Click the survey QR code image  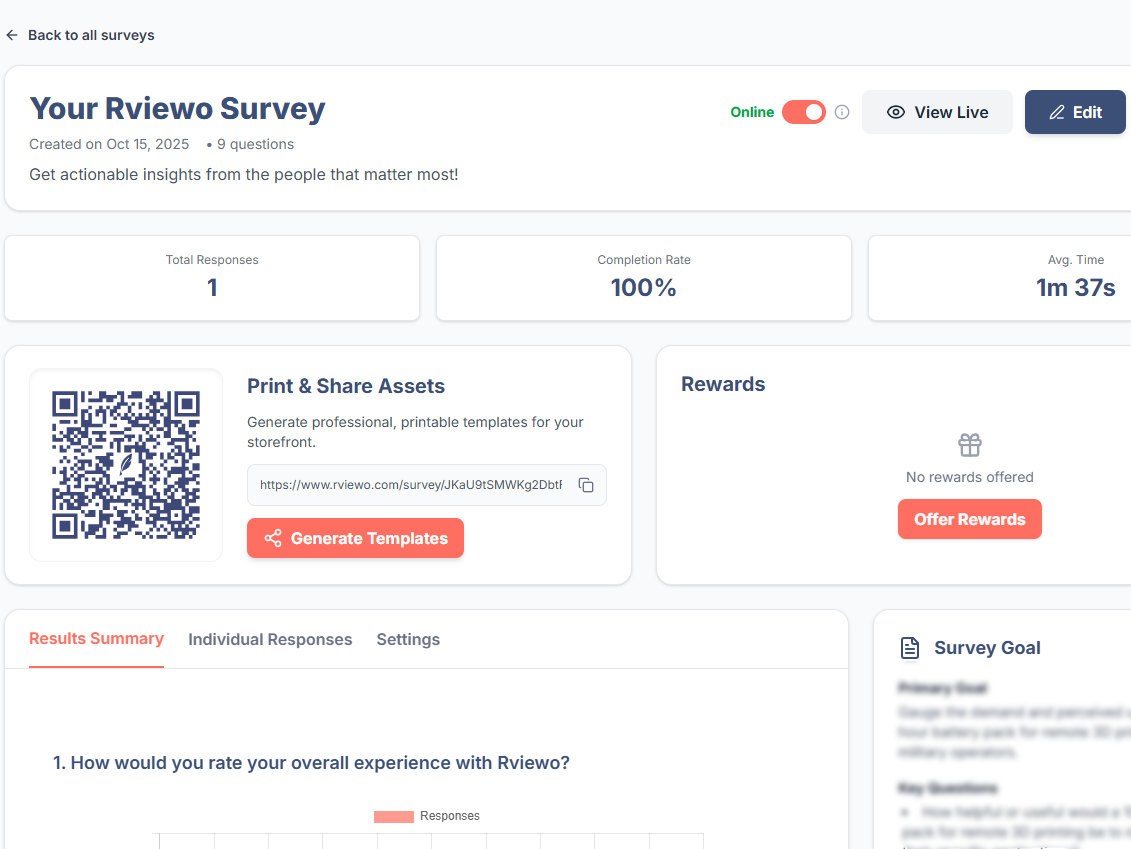coord(126,465)
